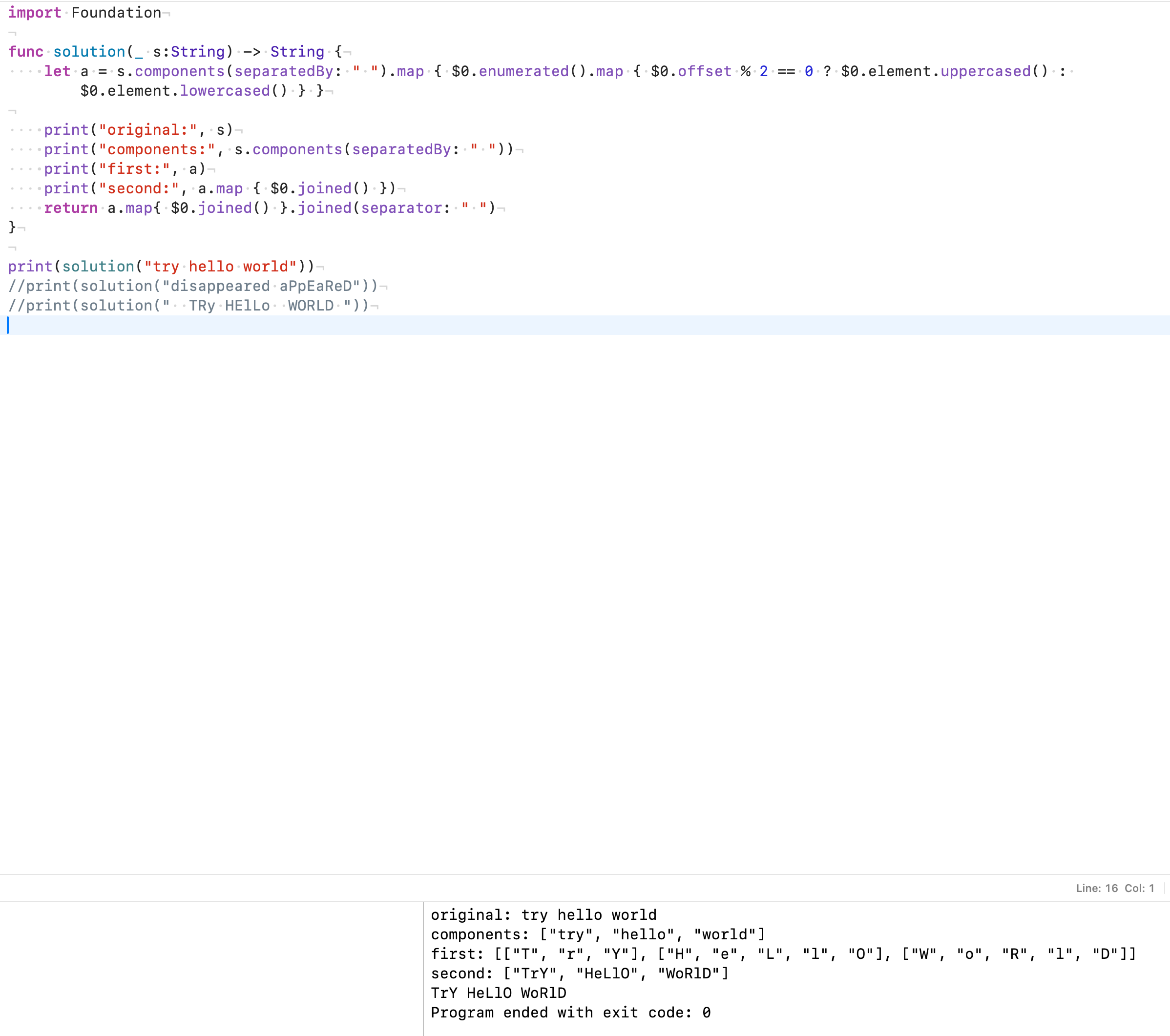Click the 'return' keyword in the function
Image resolution: width=1170 pixels, height=1036 pixels.
(71, 208)
